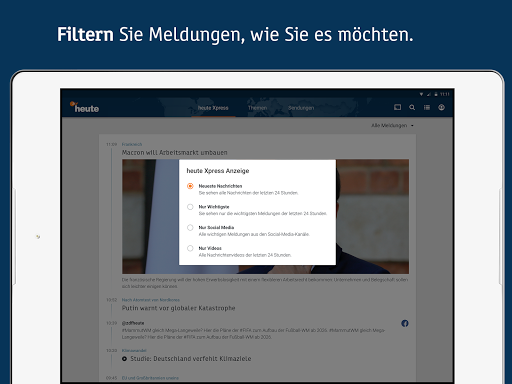This screenshot has width=512, height=384.
Task: Switch to the heute Xpress tab
Action: point(213,108)
